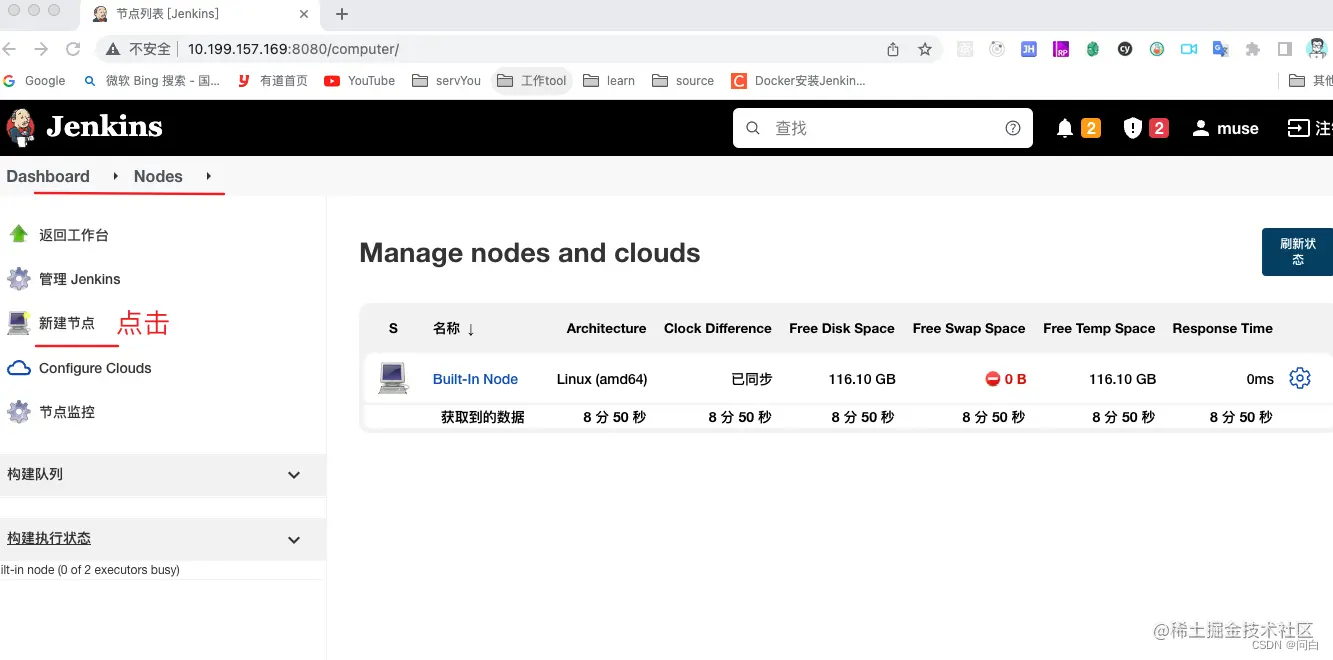
Task: Click the Google Translate extension icon
Action: (x=1221, y=49)
